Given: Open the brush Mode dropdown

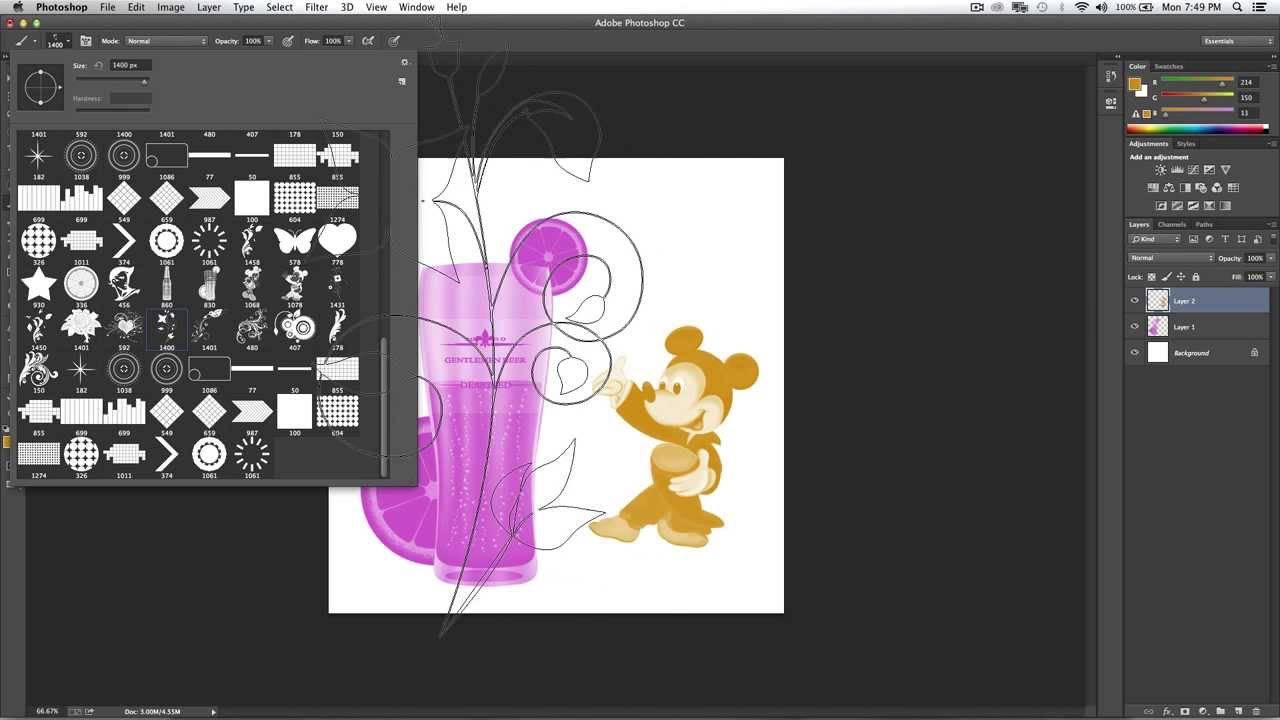Looking at the screenshot, I should pos(166,41).
